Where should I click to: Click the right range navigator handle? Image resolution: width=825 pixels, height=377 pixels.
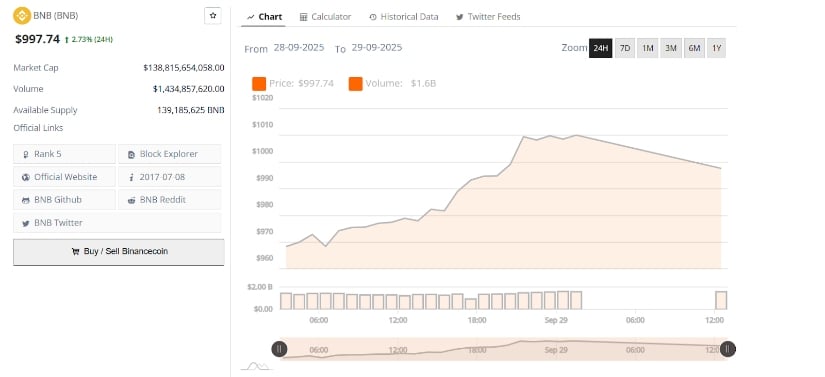tap(728, 349)
